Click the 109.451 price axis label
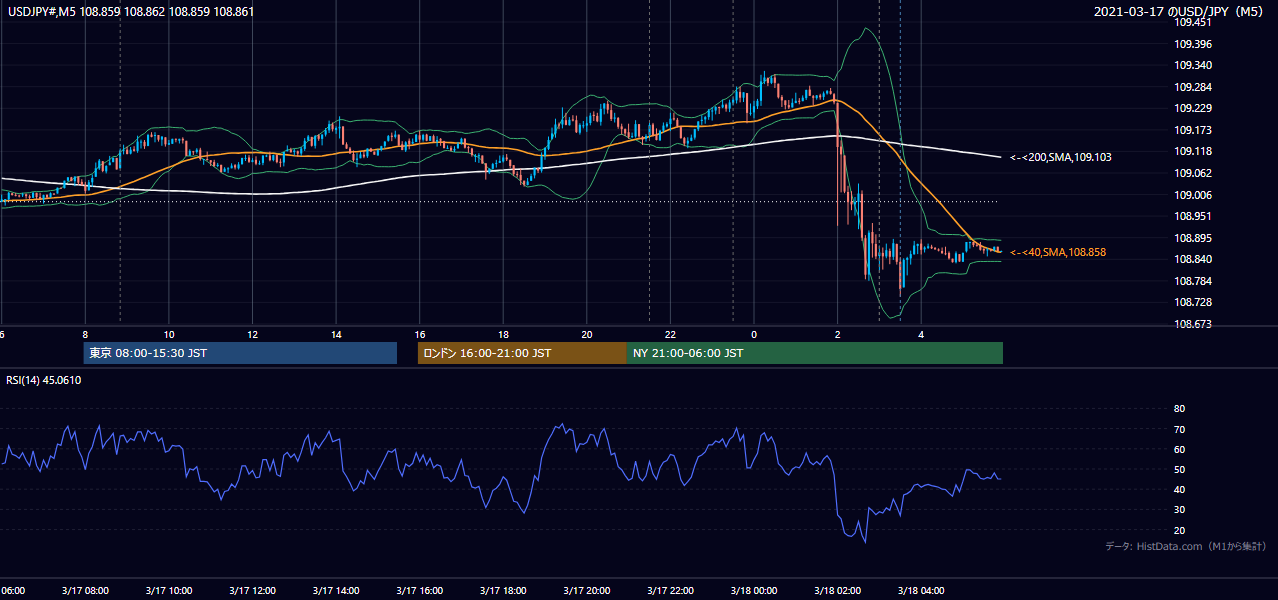 point(1193,23)
